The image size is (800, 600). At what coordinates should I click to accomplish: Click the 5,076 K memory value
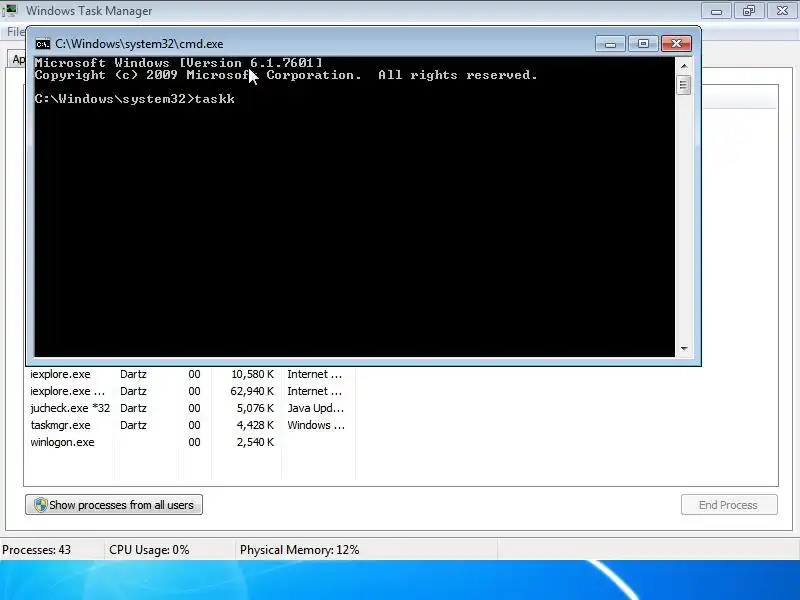pyautogui.click(x=255, y=408)
